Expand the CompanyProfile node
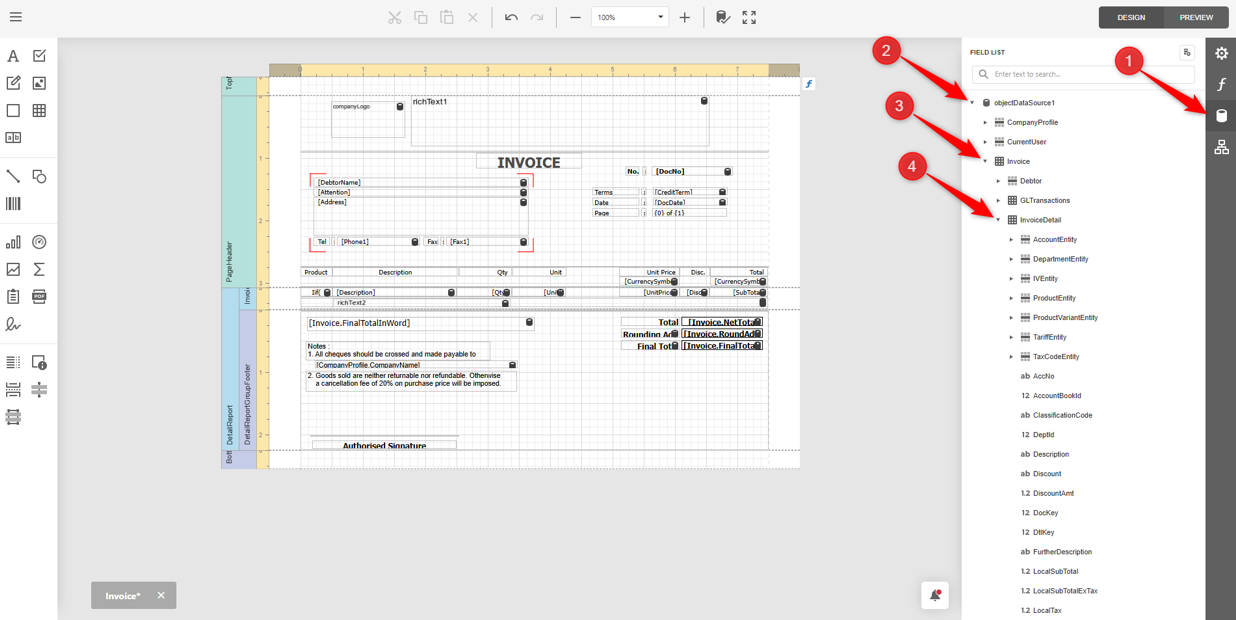Image resolution: width=1236 pixels, height=620 pixels. 985,122
